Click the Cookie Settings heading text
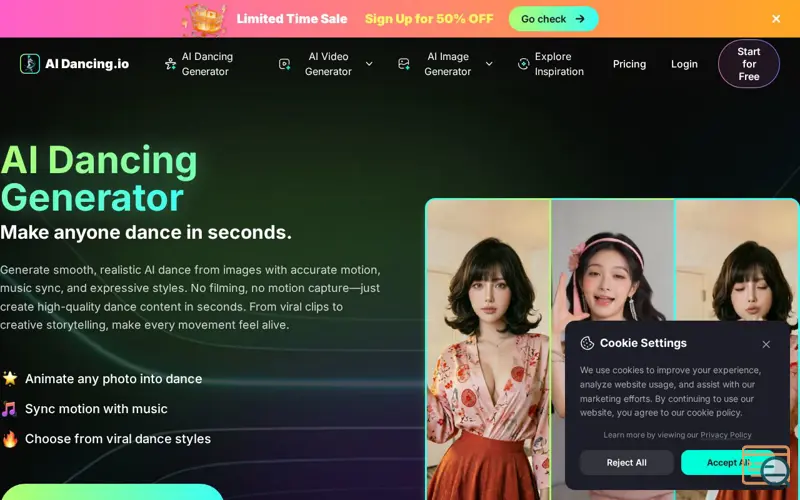800x500 pixels. tap(643, 343)
